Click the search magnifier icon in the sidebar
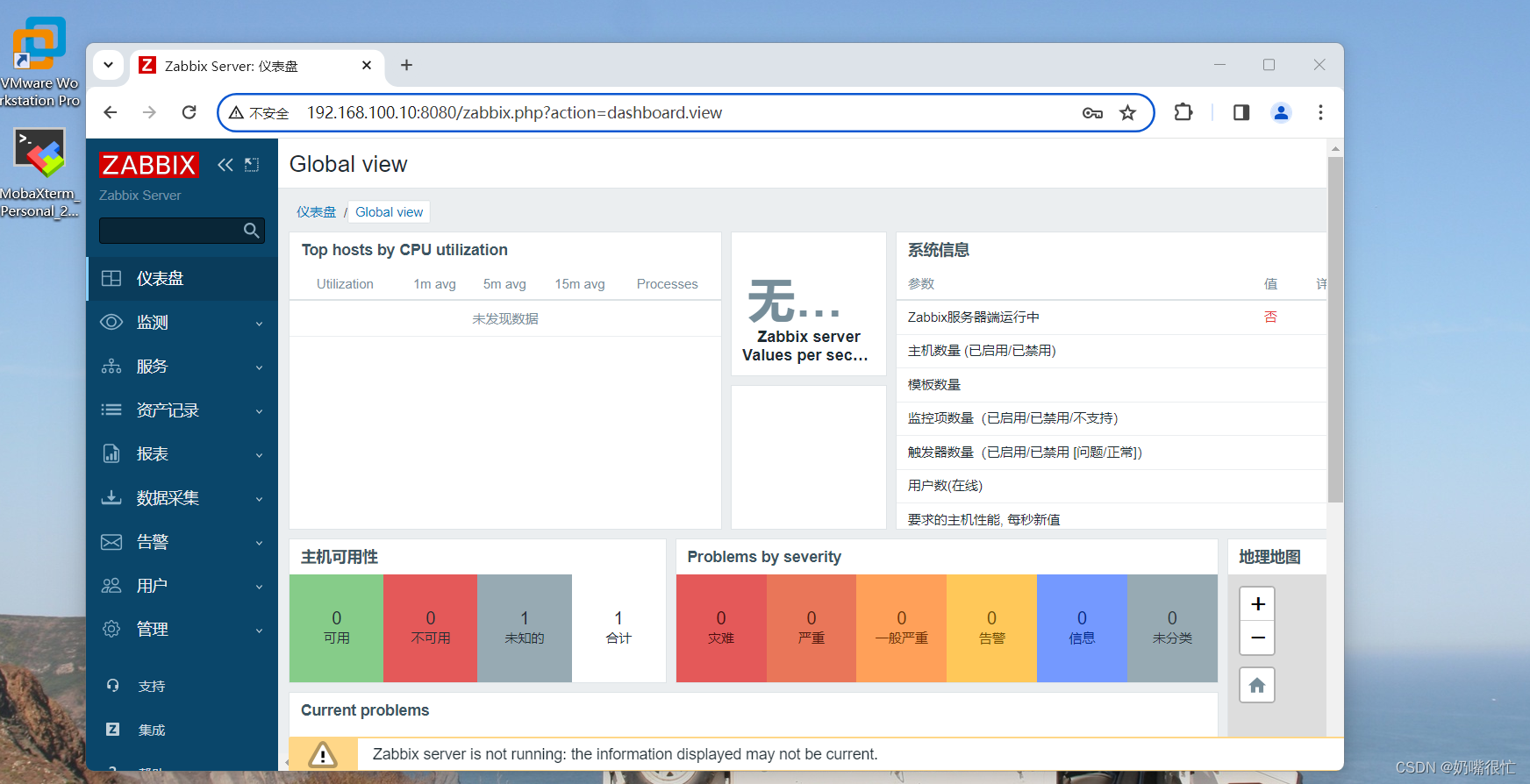 [252, 231]
